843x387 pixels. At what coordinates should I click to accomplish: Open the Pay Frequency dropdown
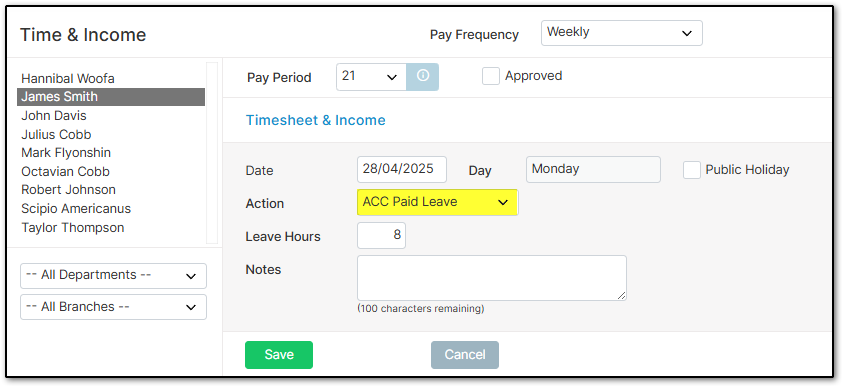(x=621, y=33)
